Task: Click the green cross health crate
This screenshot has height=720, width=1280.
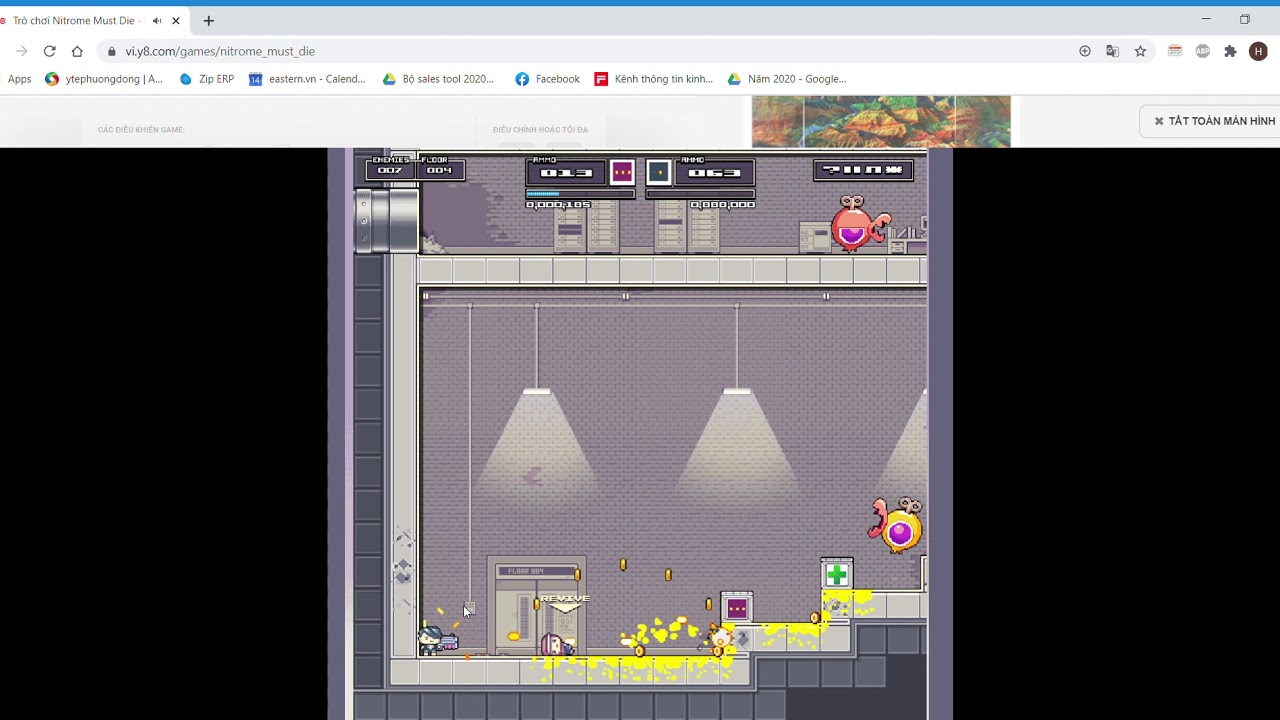Action: tap(837, 574)
